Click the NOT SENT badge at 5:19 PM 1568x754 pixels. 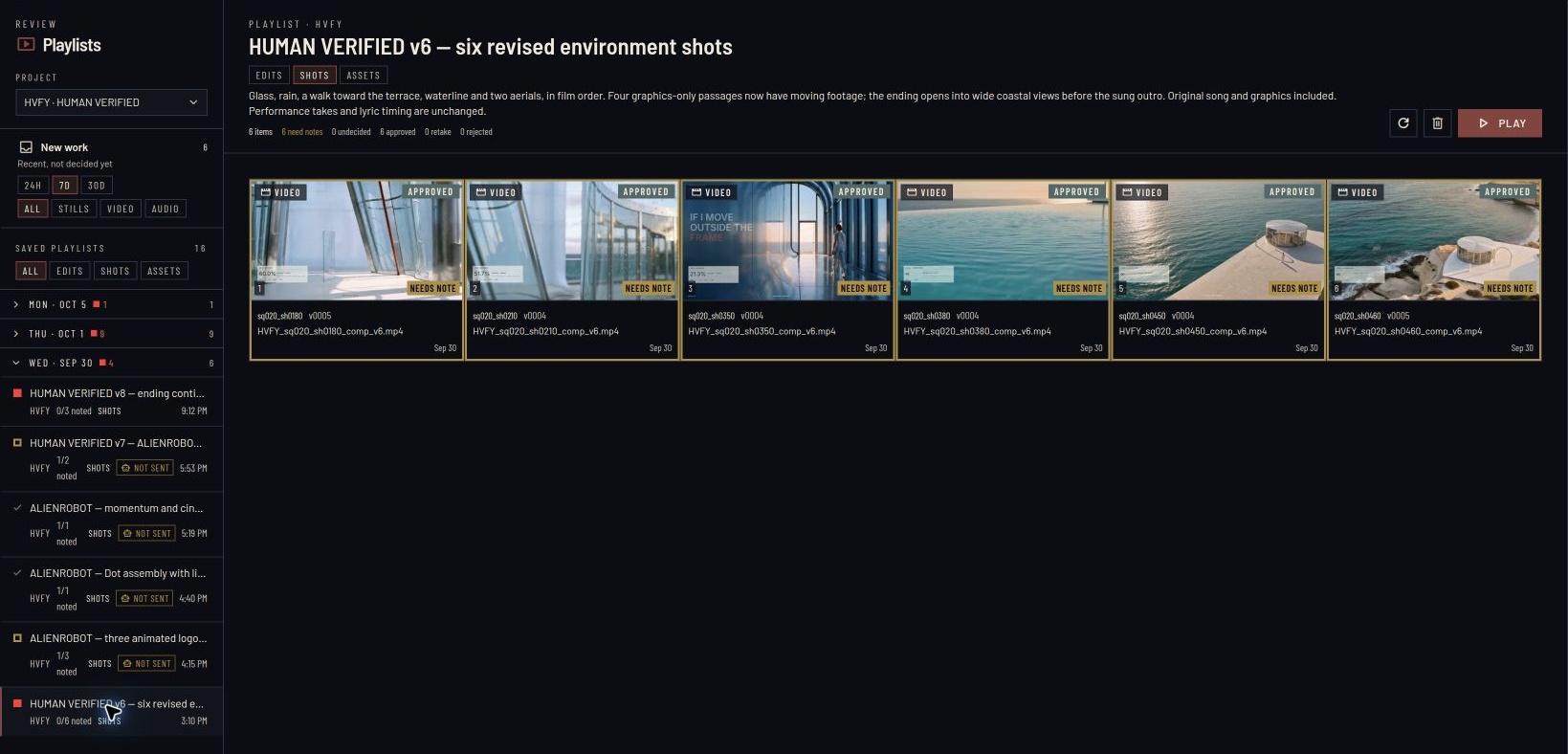point(146,533)
